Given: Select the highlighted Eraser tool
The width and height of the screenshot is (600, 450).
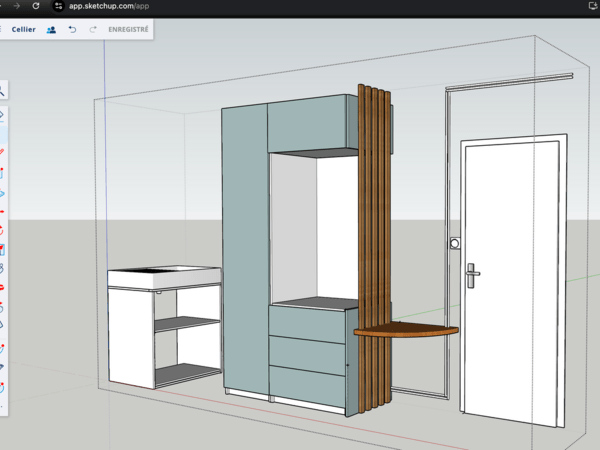Looking at the screenshot, I should click(x=3, y=115).
